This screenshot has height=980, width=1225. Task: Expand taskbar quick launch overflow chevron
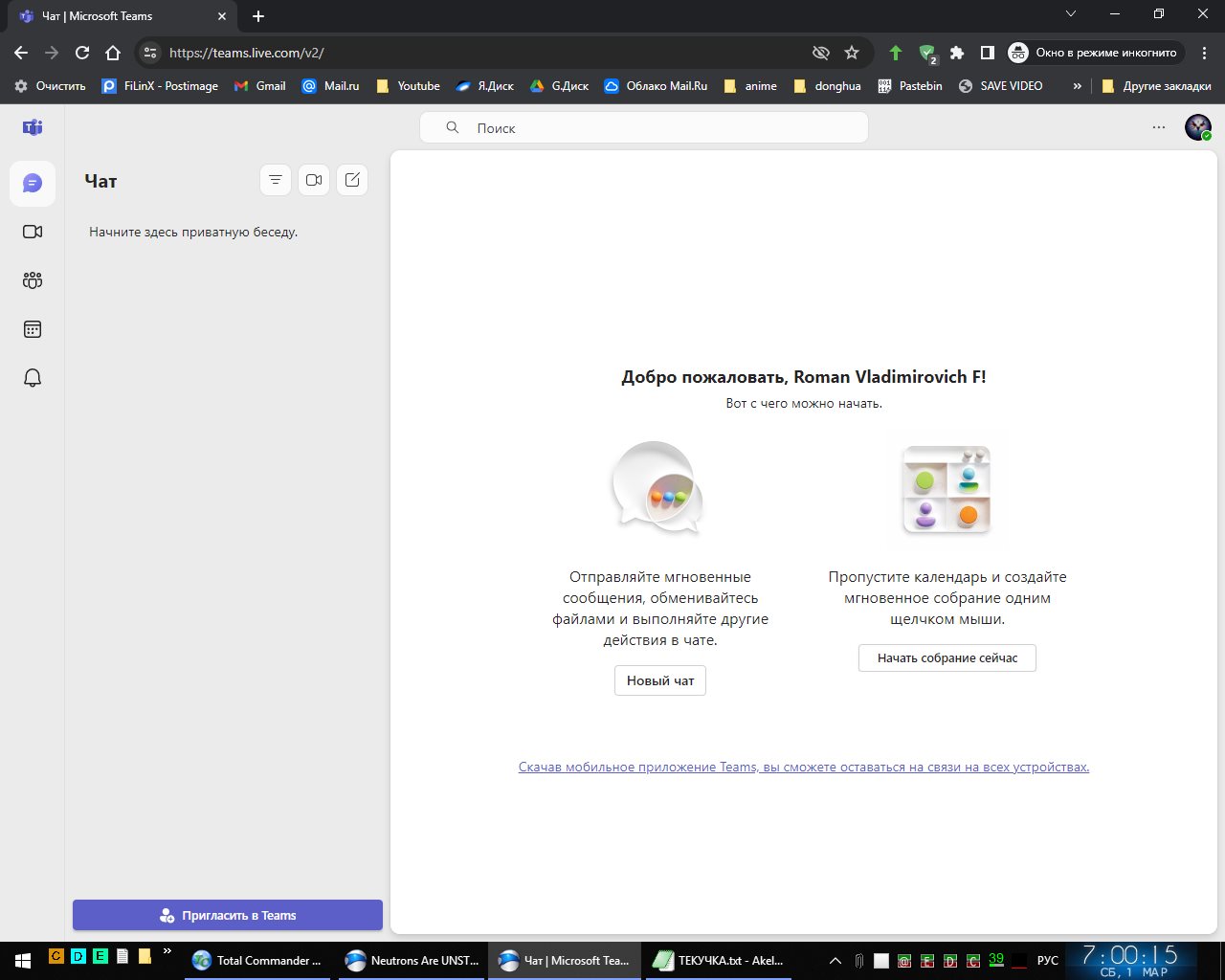point(167,951)
